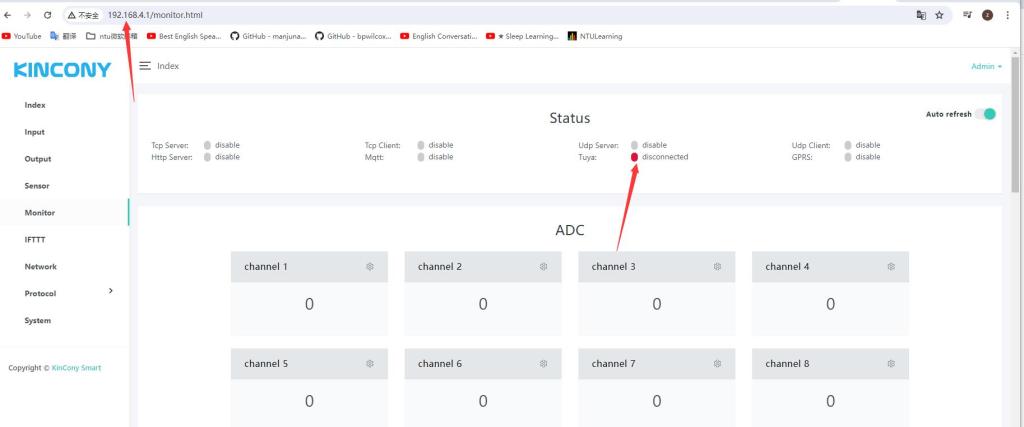Screen dimensions: 1024x427
Task: Click the KinCony Smart copyright link
Action: [x=76, y=368]
